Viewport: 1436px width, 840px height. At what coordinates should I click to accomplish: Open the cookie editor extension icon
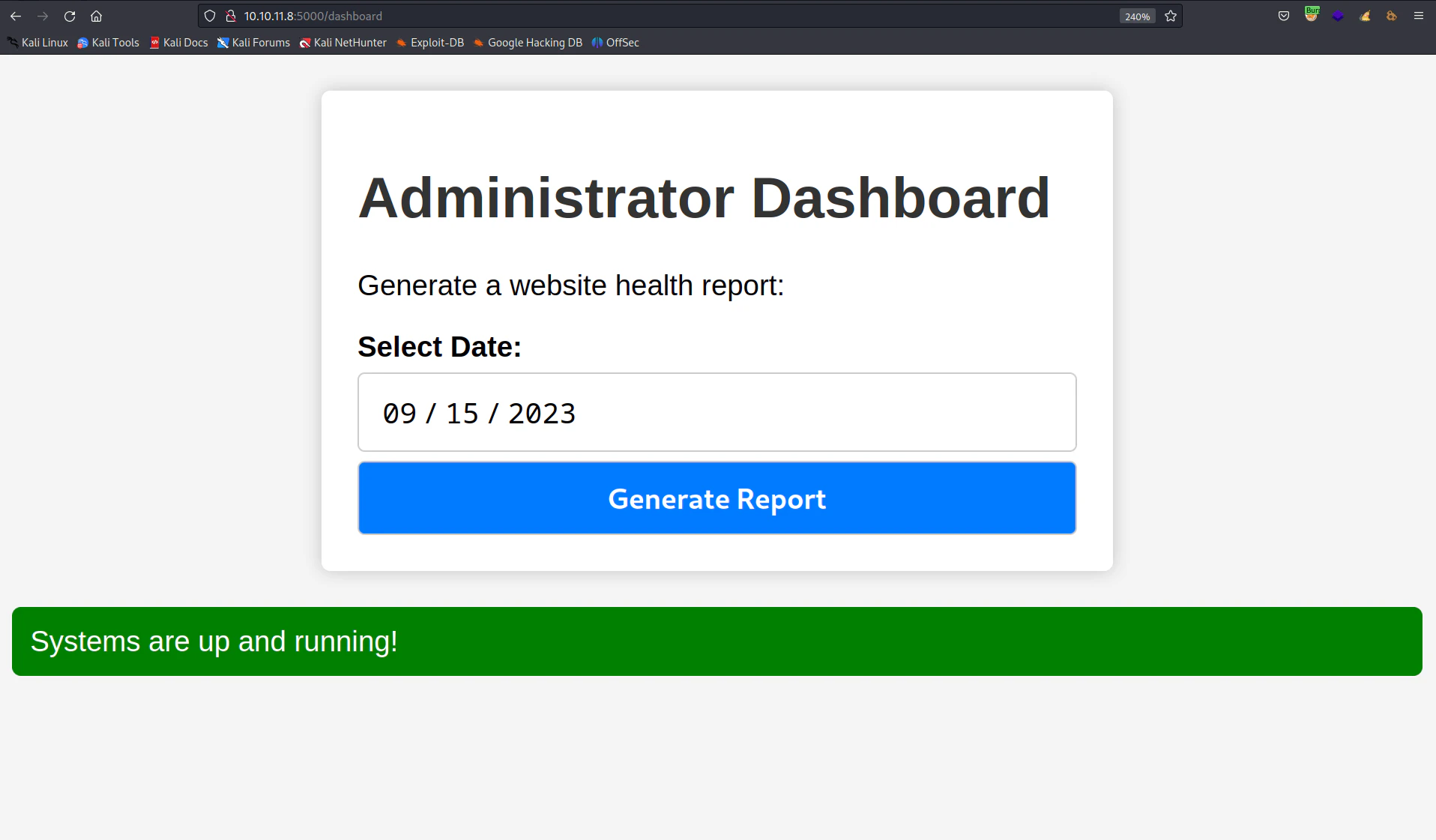(x=1392, y=16)
